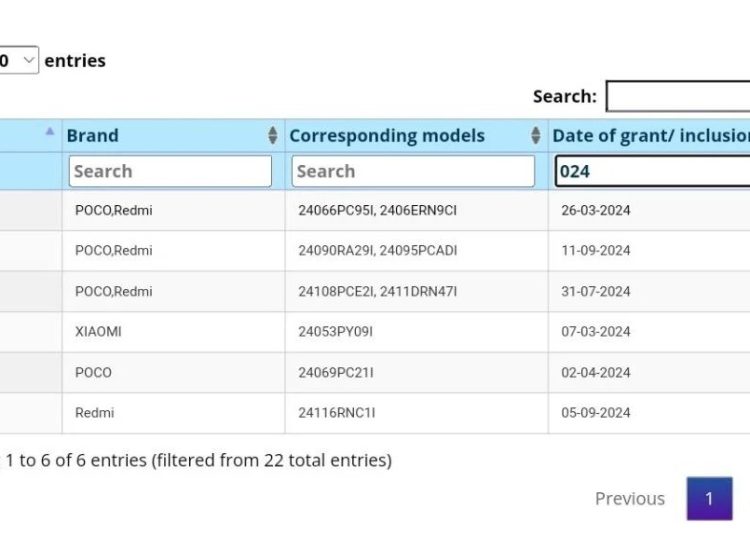
Task: Click the date 11-09-2024
Action: click(x=596, y=251)
